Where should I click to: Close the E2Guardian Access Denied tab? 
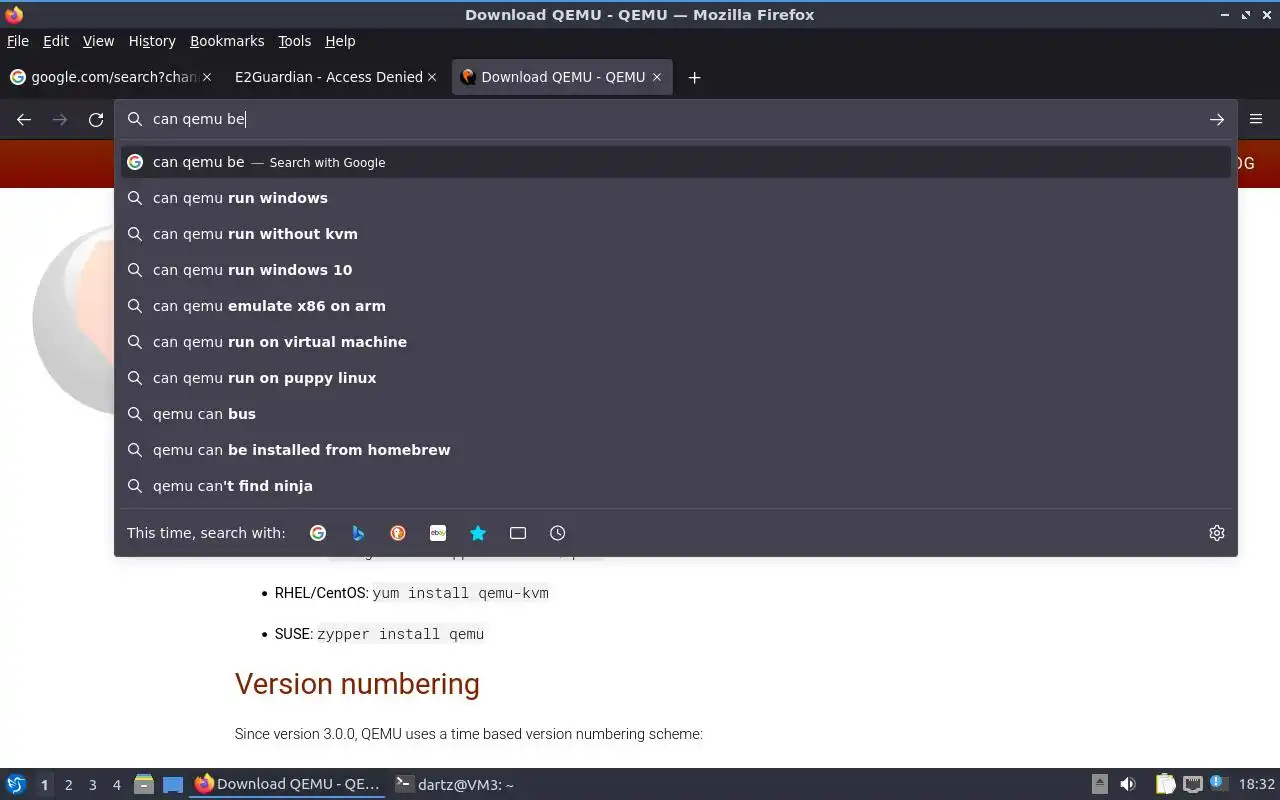[x=432, y=77]
